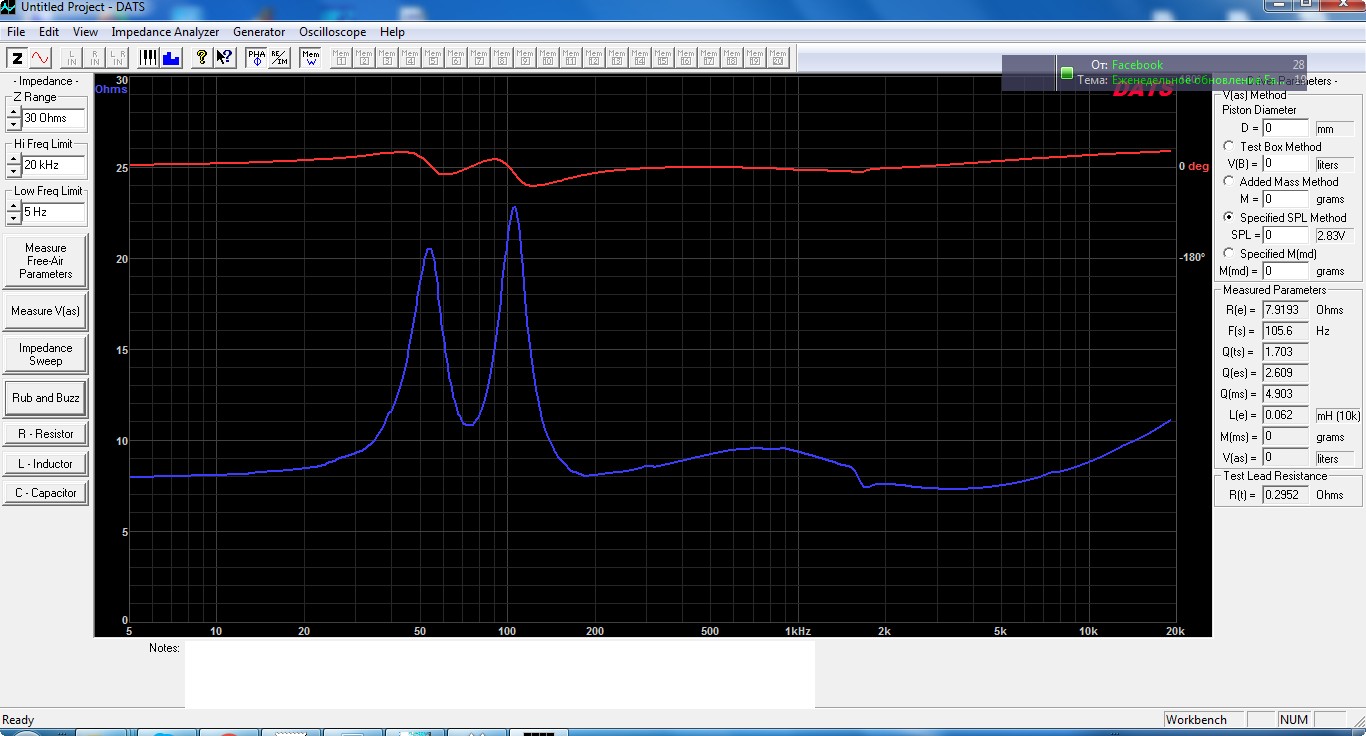Click the L R IN both inputs icon
1366x736 pixels.
pos(118,58)
